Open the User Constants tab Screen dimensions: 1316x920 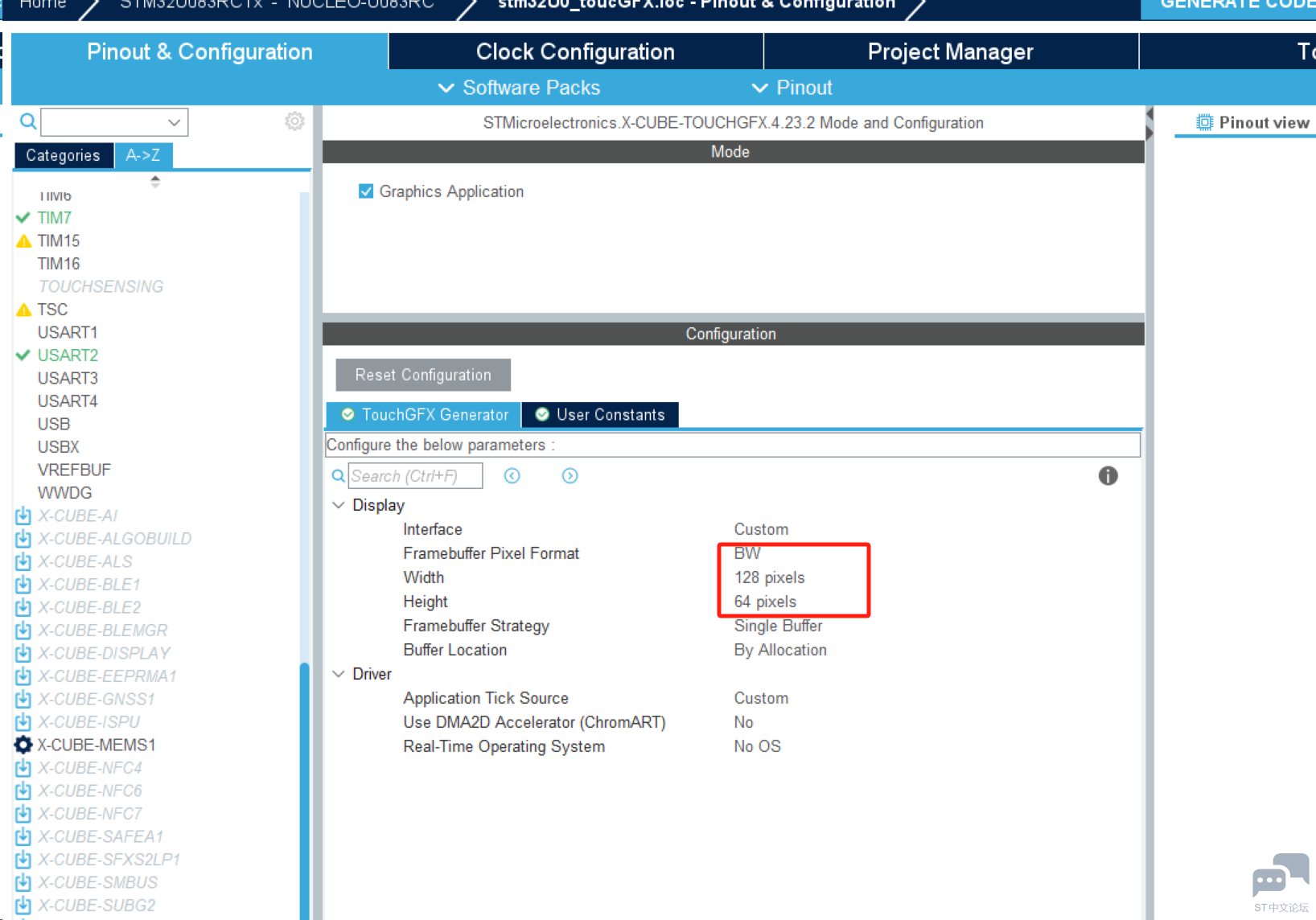(600, 415)
